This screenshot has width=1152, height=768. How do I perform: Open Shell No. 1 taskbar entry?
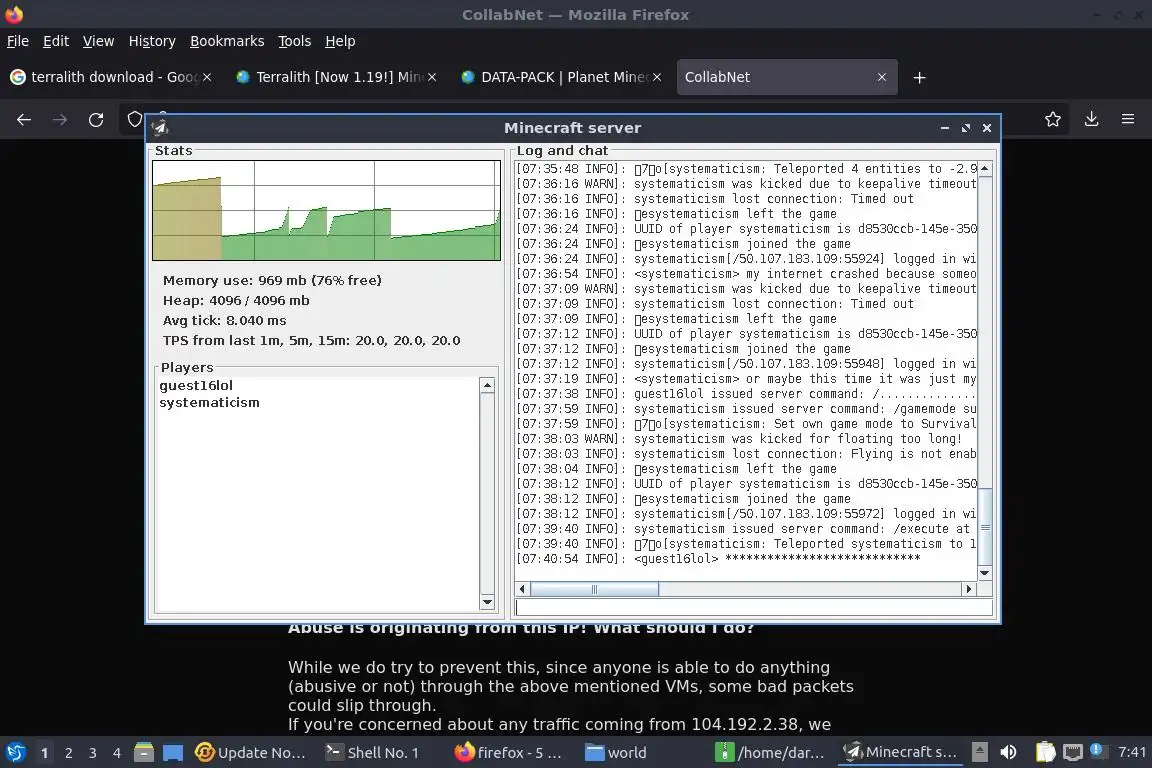tap(372, 753)
